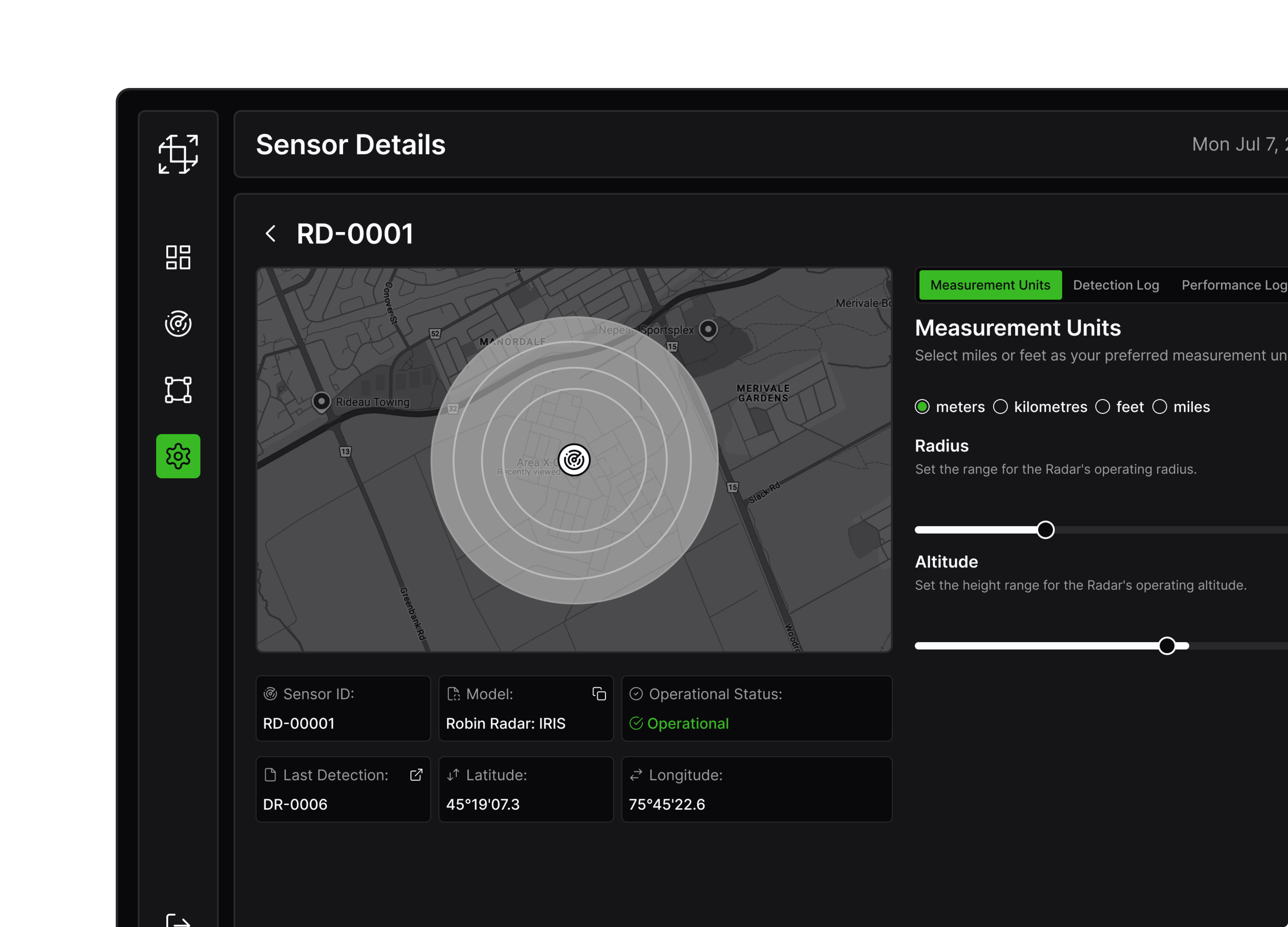The width and height of the screenshot is (1288, 927).
Task: Click the green check beside Operational
Action: [x=636, y=723]
